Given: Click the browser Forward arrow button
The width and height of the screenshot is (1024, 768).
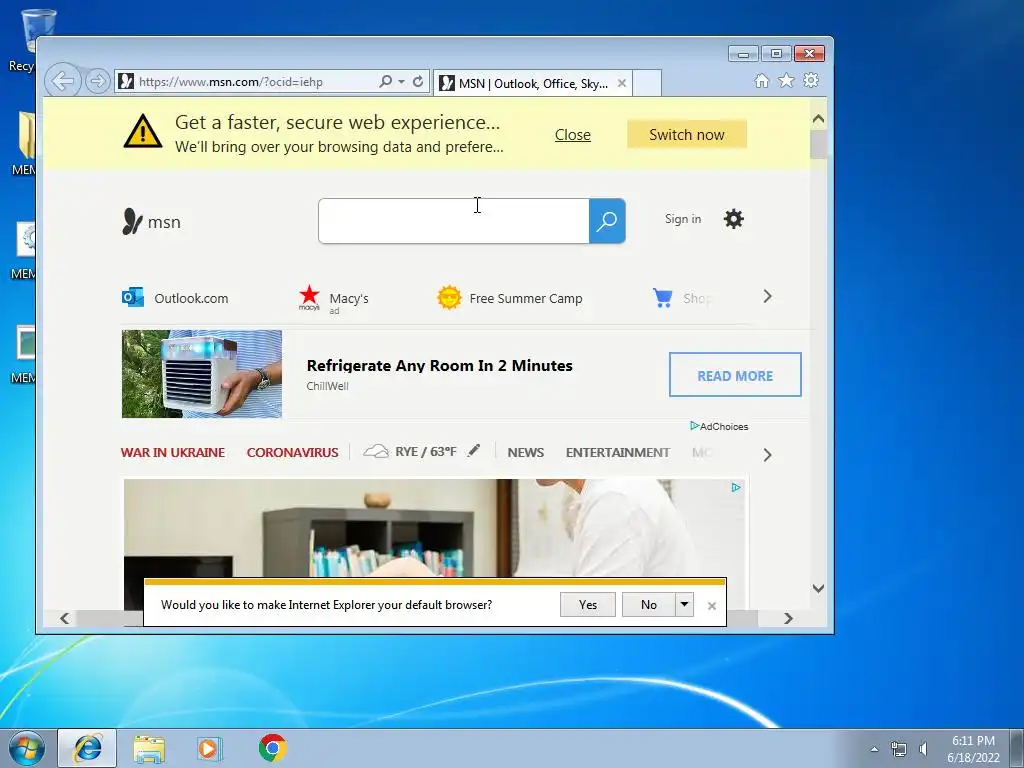Looking at the screenshot, I should coord(97,82).
